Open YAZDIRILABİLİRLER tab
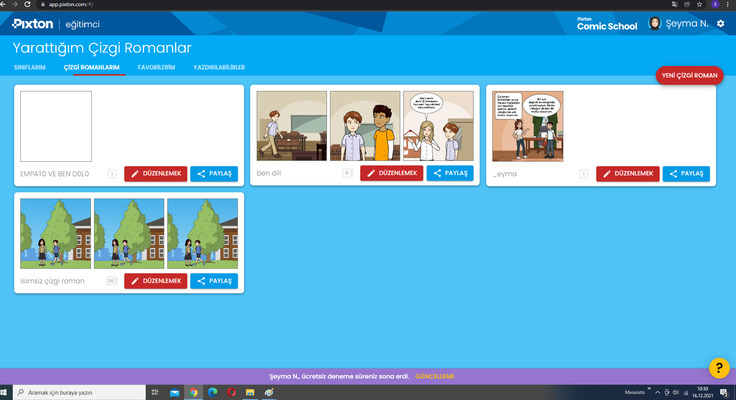This screenshot has height=400, width=736. coord(218,67)
